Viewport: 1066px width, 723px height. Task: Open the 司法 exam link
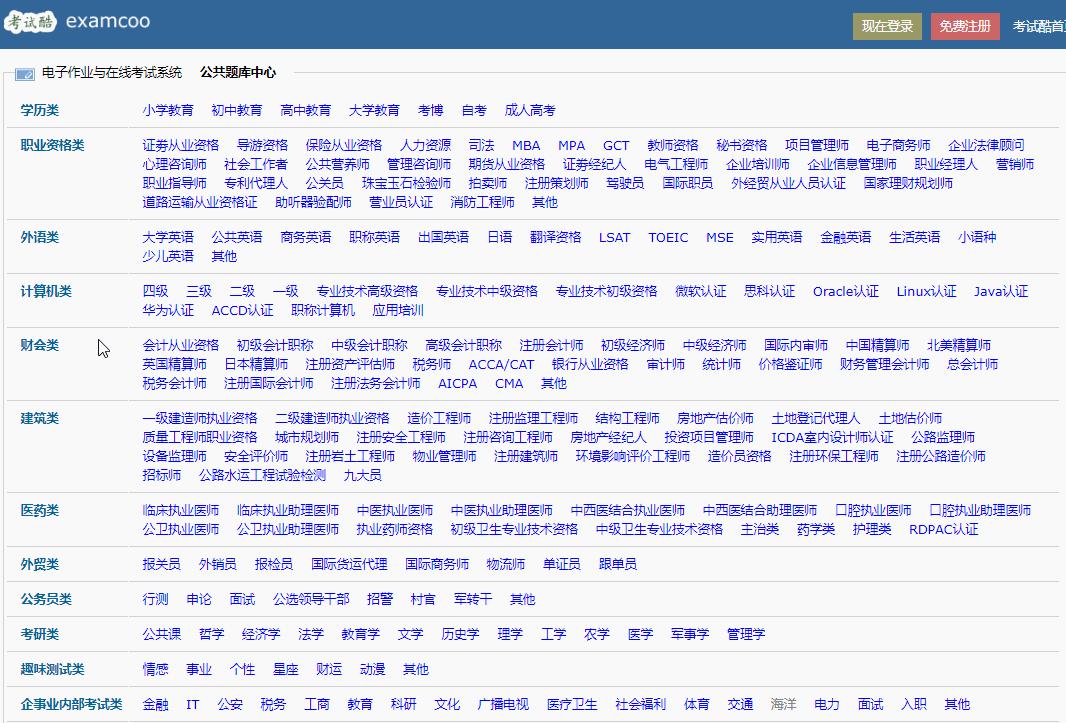click(481, 144)
